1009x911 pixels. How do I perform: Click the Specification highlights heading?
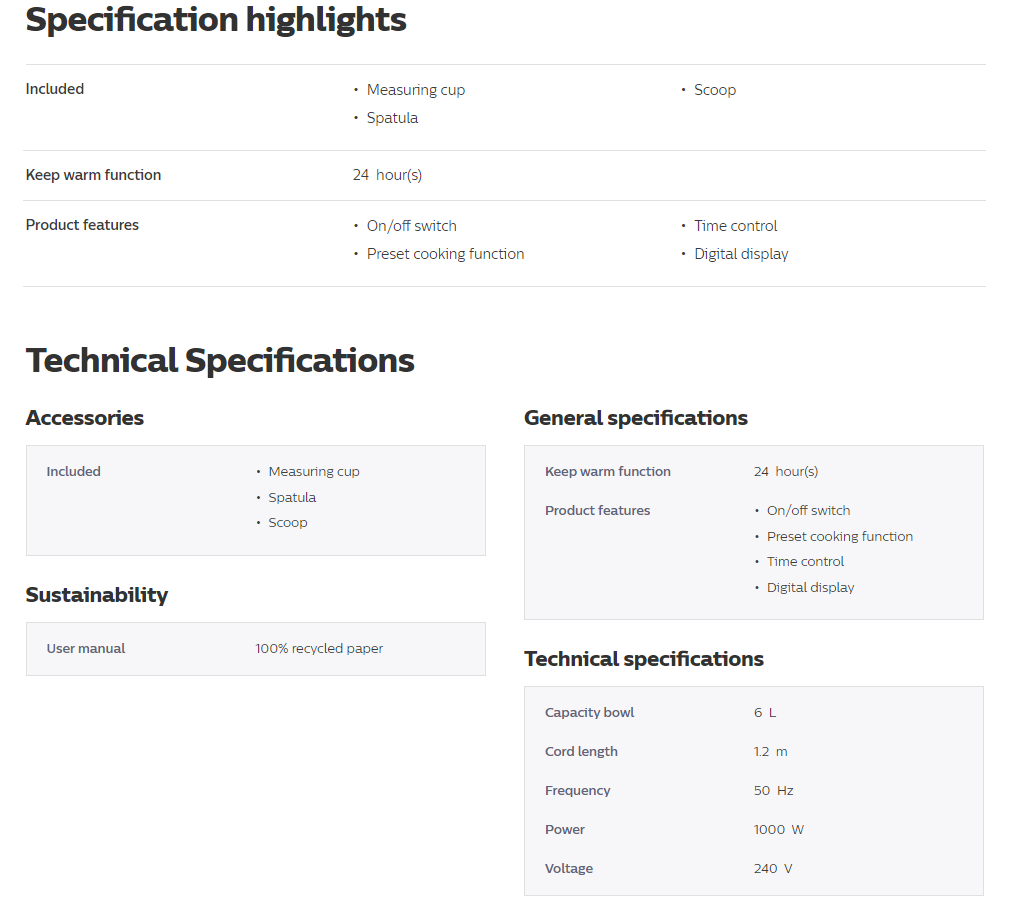pos(216,19)
